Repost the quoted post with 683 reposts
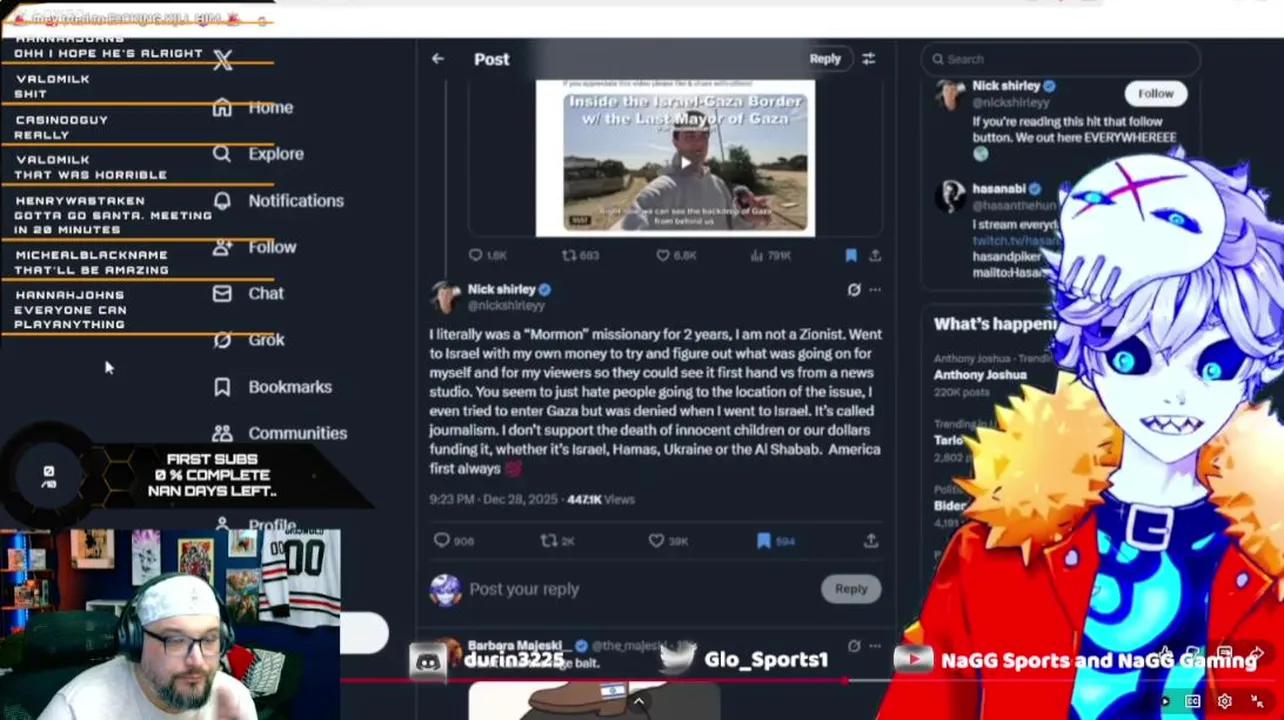 click(x=568, y=256)
